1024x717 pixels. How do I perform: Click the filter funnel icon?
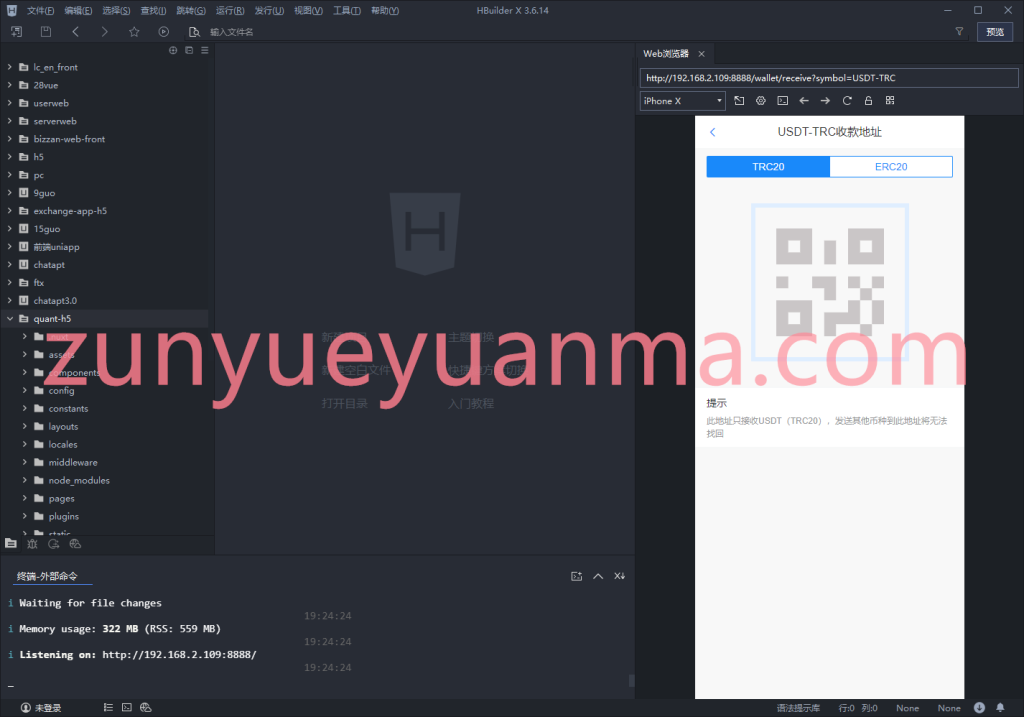click(x=959, y=31)
